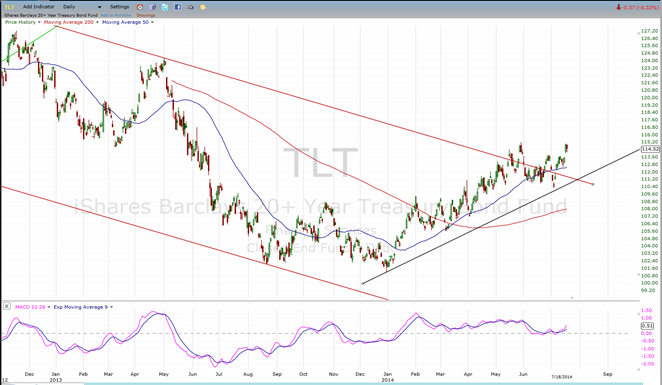Image resolution: width=662 pixels, height=385 pixels.
Task: Expand Moving Average 50 options
Action: click(152, 22)
